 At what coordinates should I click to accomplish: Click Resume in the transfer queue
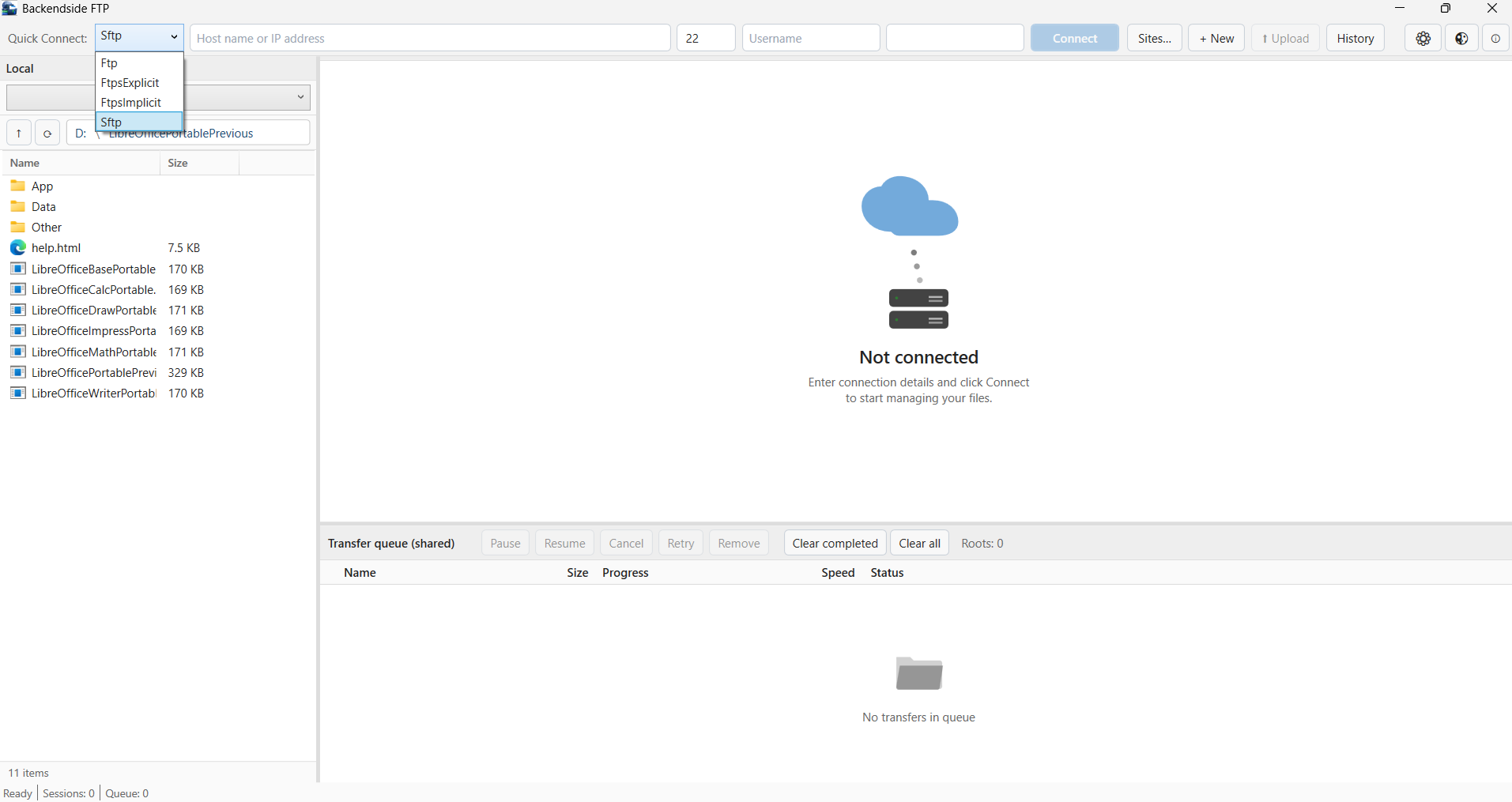(x=564, y=543)
